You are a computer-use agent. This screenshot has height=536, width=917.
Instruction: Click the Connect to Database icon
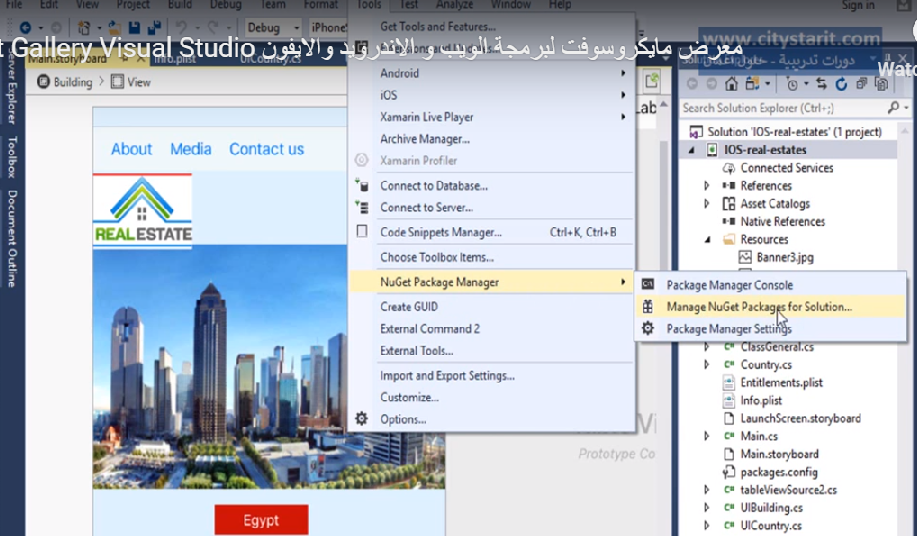[361, 186]
